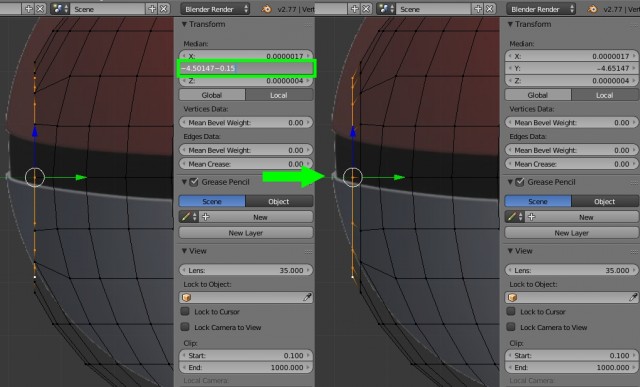Select the Scene tab under right Grease Pencil
The height and width of the screenshot is (387, 640).
tap(538, 201)
